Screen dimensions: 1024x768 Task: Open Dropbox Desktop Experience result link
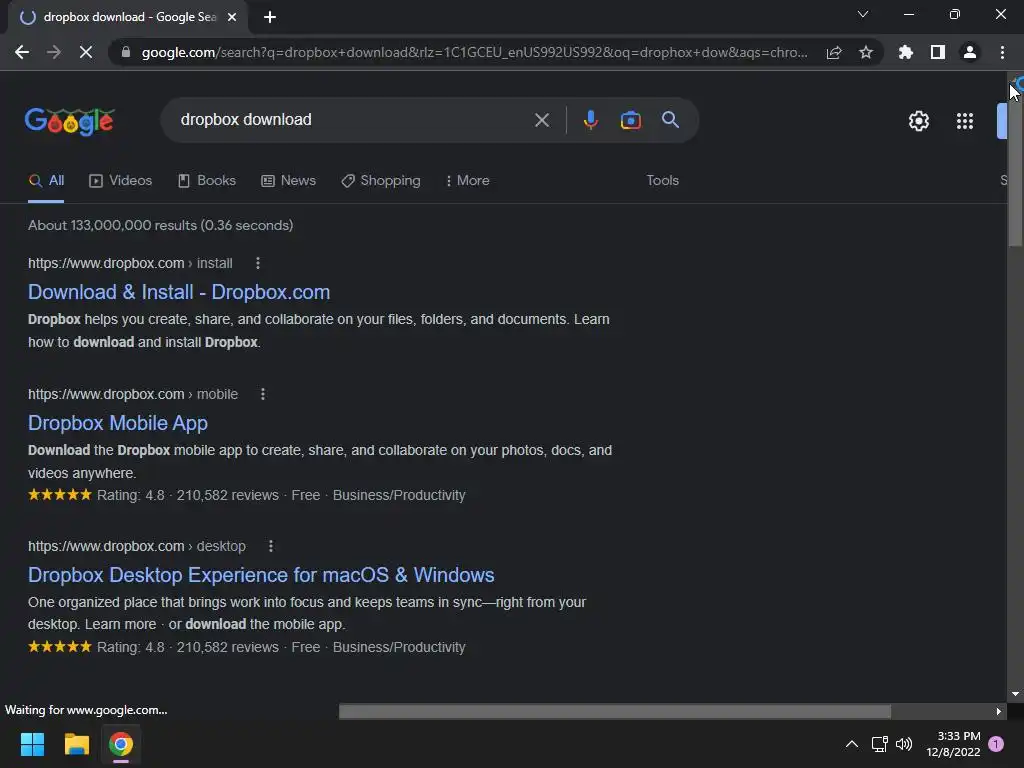pyautogui.click(x=261, y=575)
